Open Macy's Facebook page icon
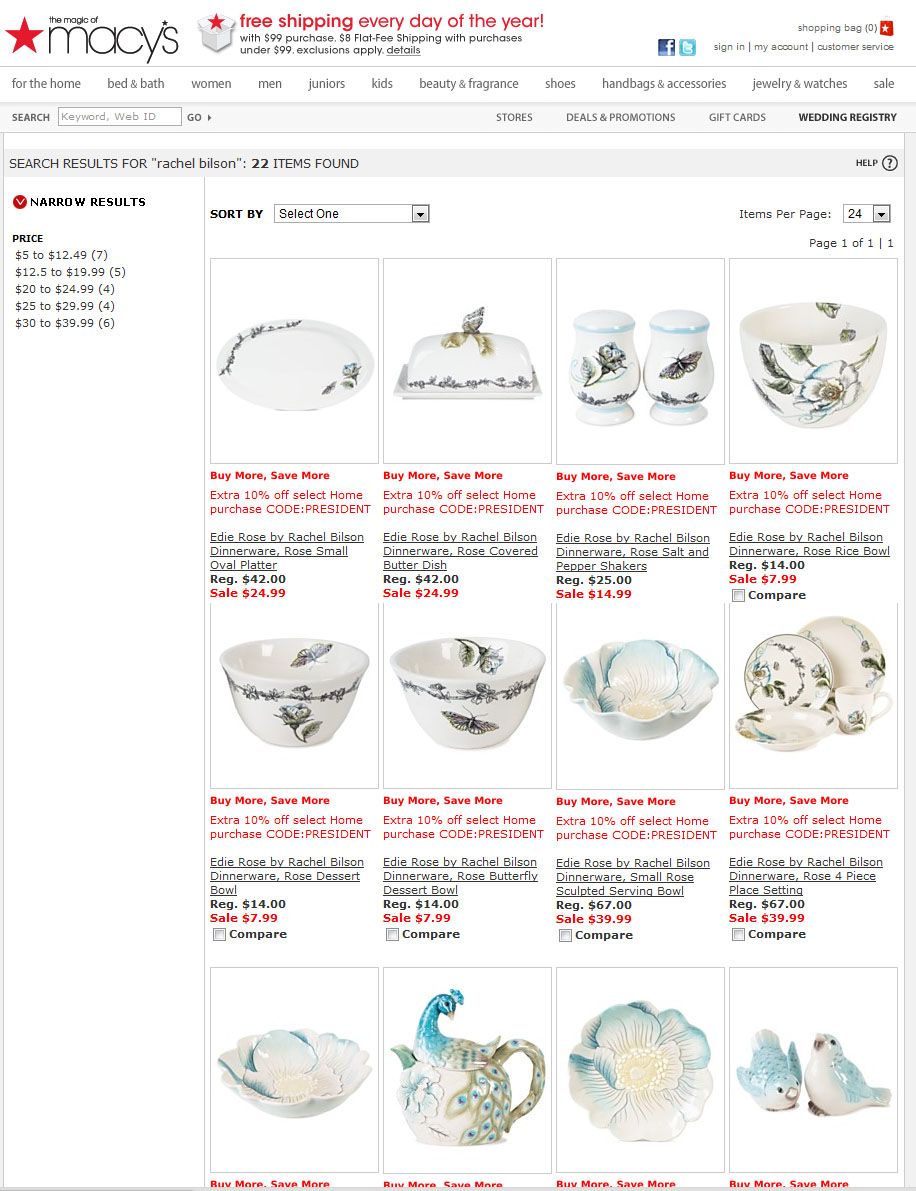 click(666, 47)
